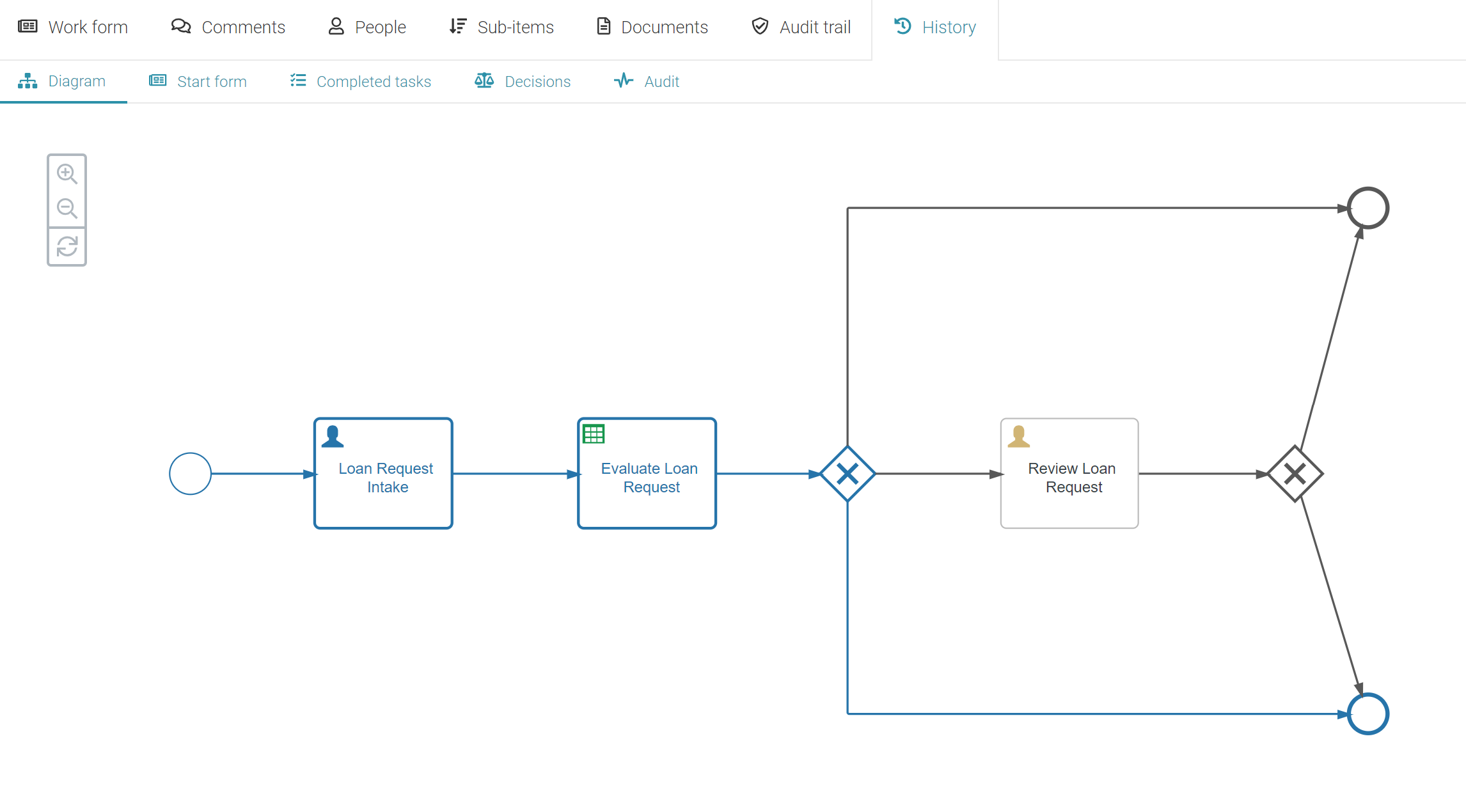This screenshot has width=1466, height=812.
Task: Click the Audit activity waveform icon
Action: click(623, 81)
